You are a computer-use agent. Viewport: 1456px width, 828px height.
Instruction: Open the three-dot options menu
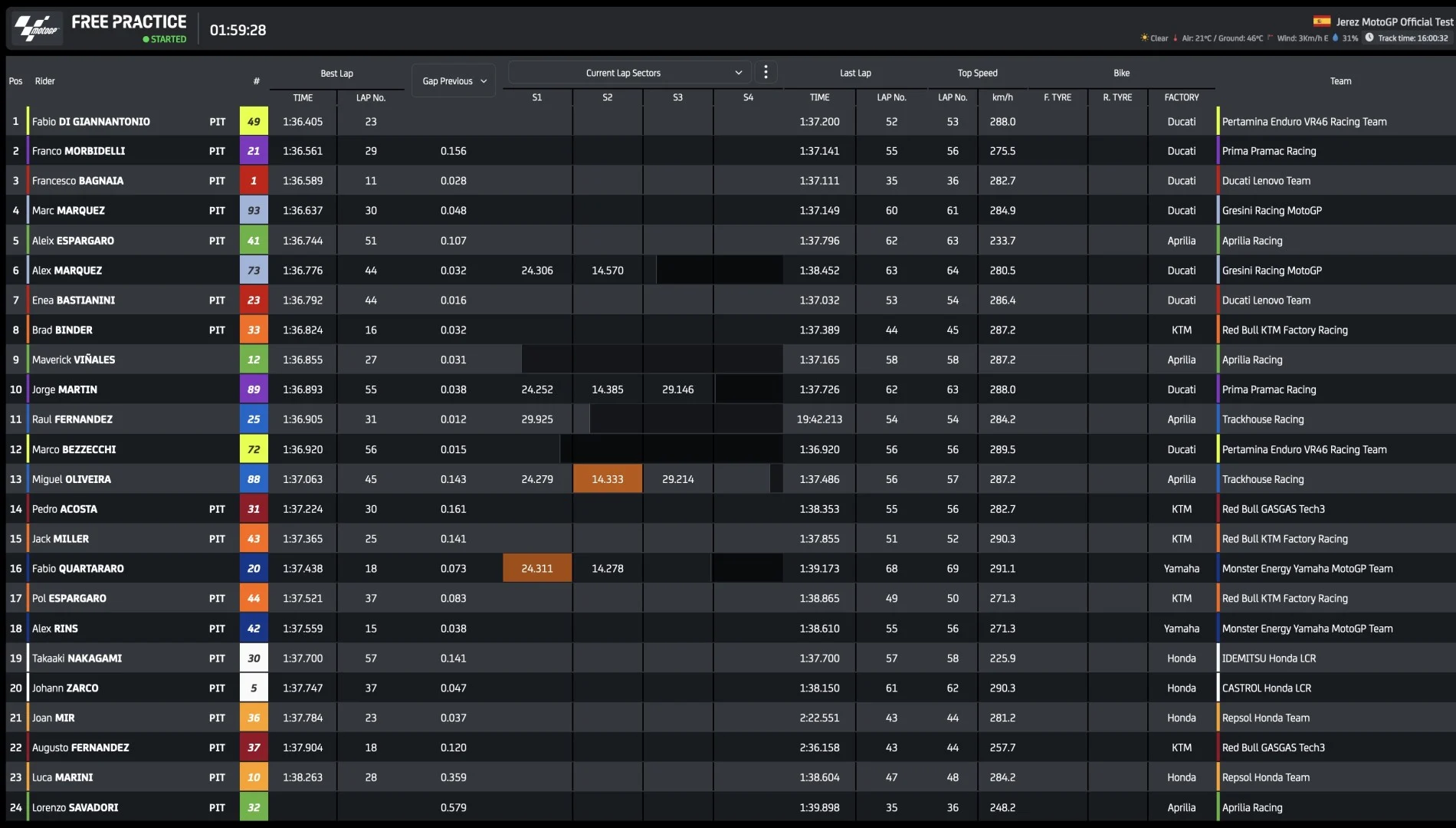pyautogui.click(x=766, y=72)
